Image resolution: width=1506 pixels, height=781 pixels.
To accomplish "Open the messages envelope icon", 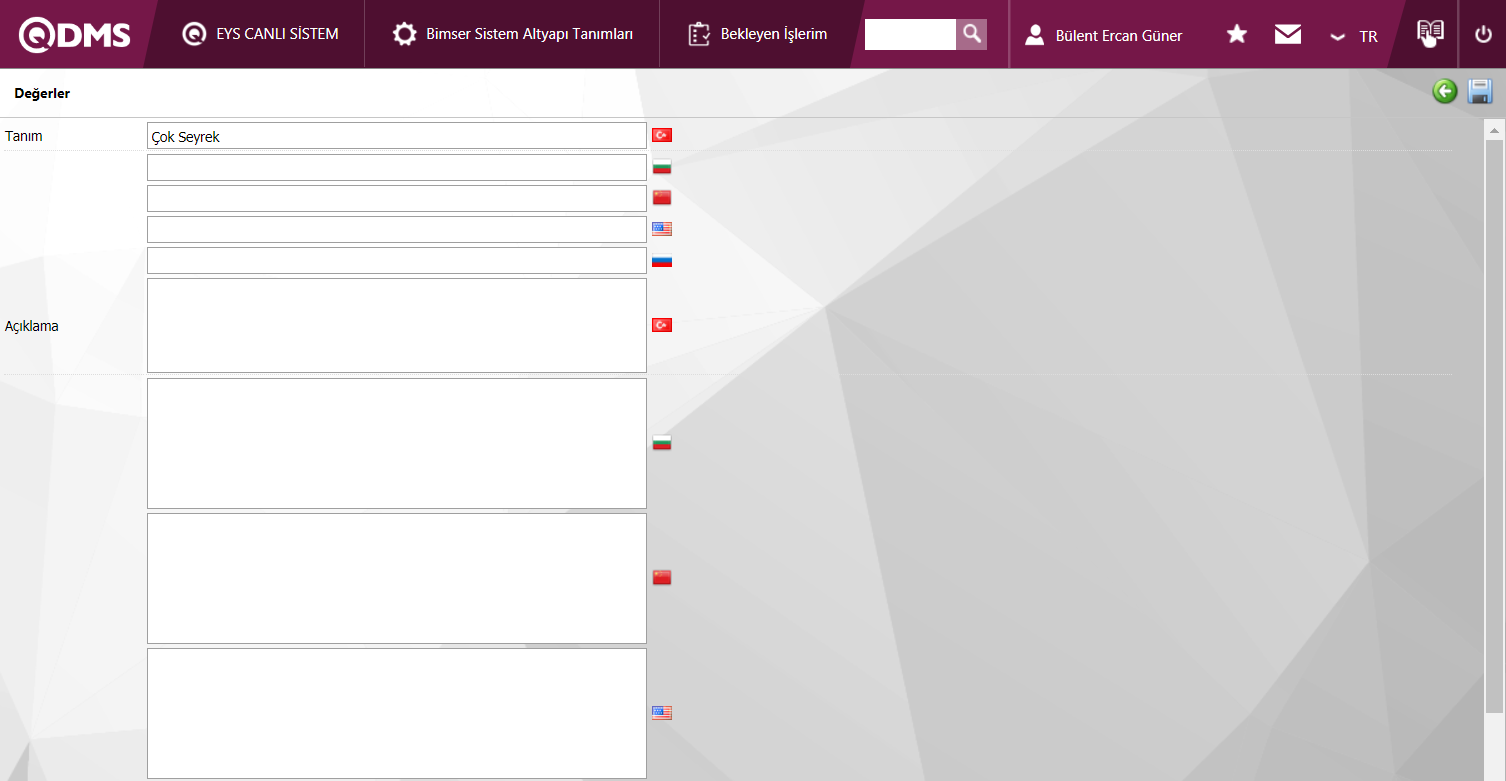I will pyautogui.click(x=1288, y=35).
